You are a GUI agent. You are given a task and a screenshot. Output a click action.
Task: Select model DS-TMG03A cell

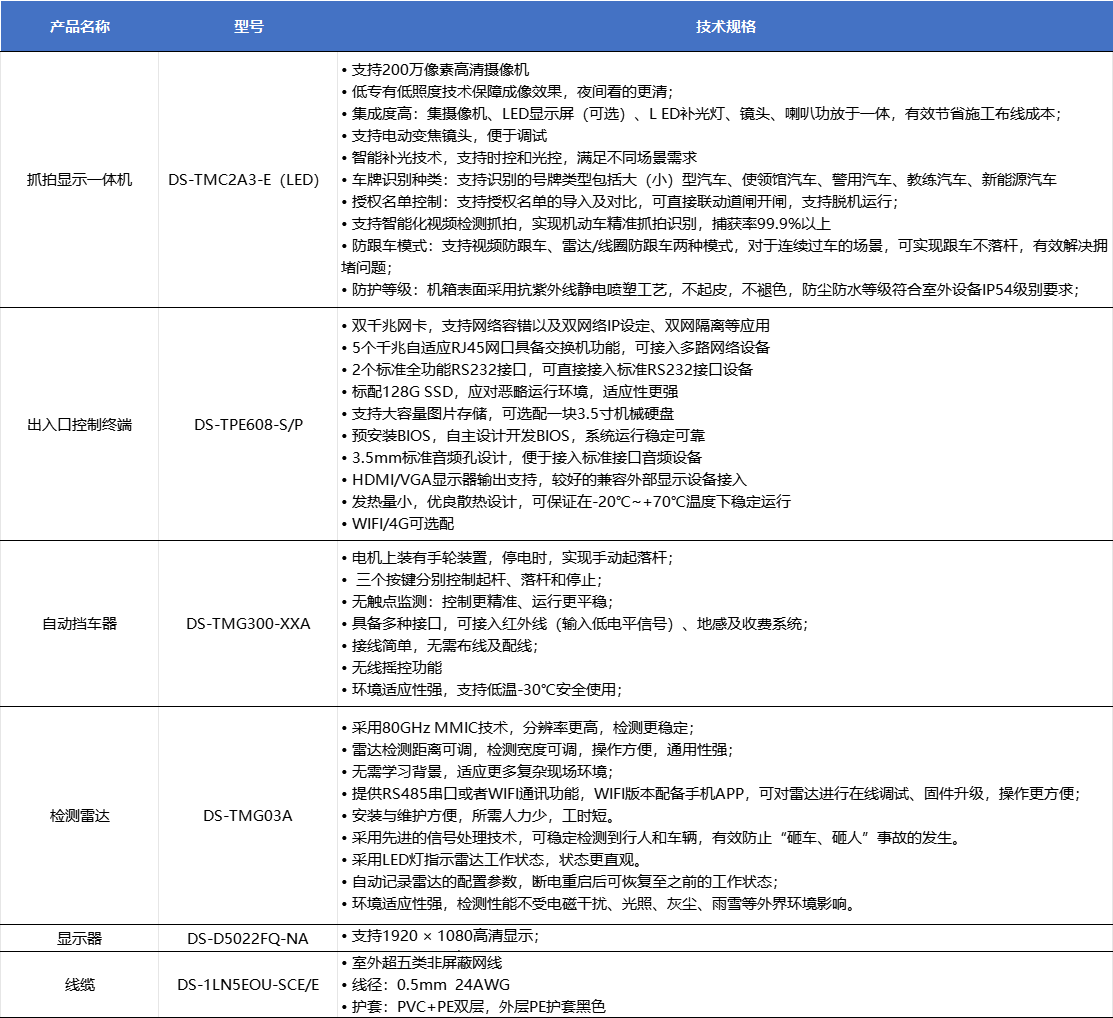pos(248,816)
